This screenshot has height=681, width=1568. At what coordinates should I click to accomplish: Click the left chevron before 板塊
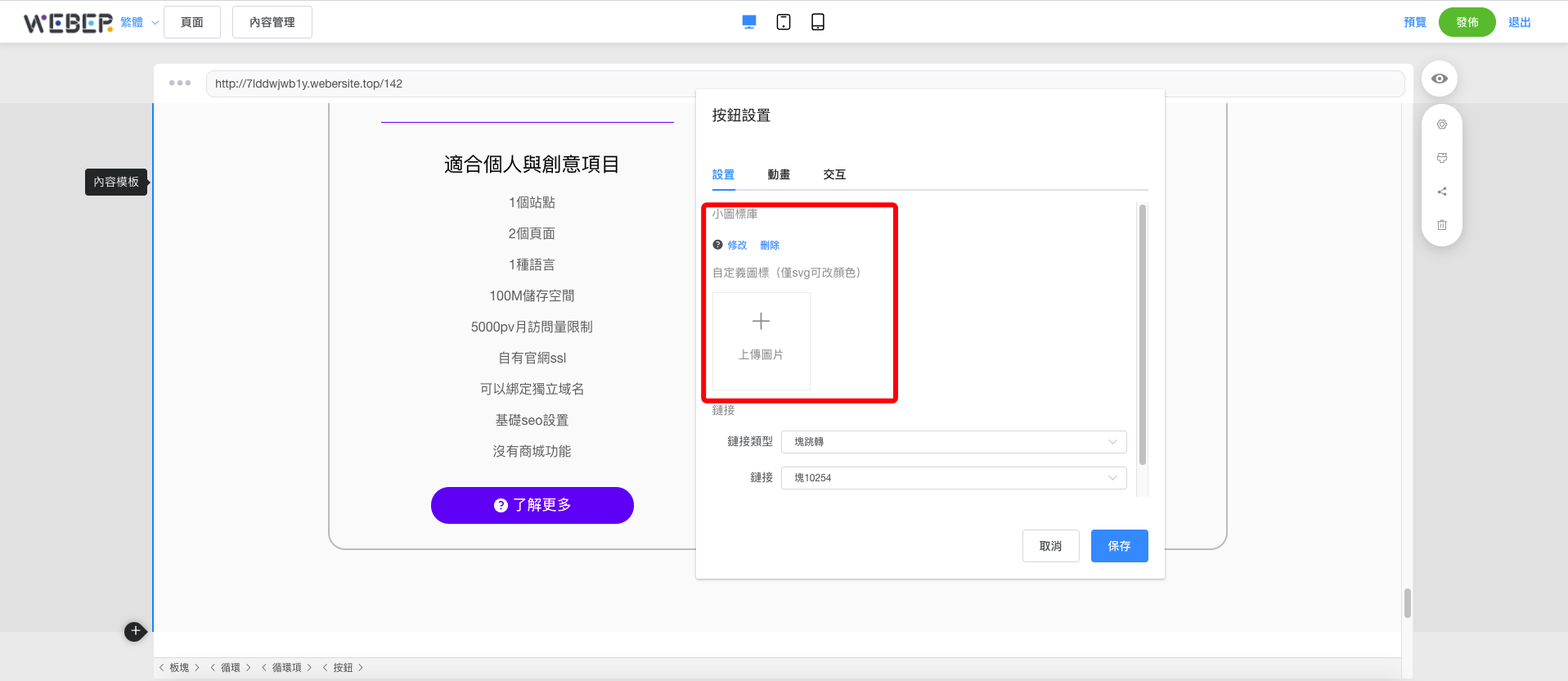(x=161, y=668)
